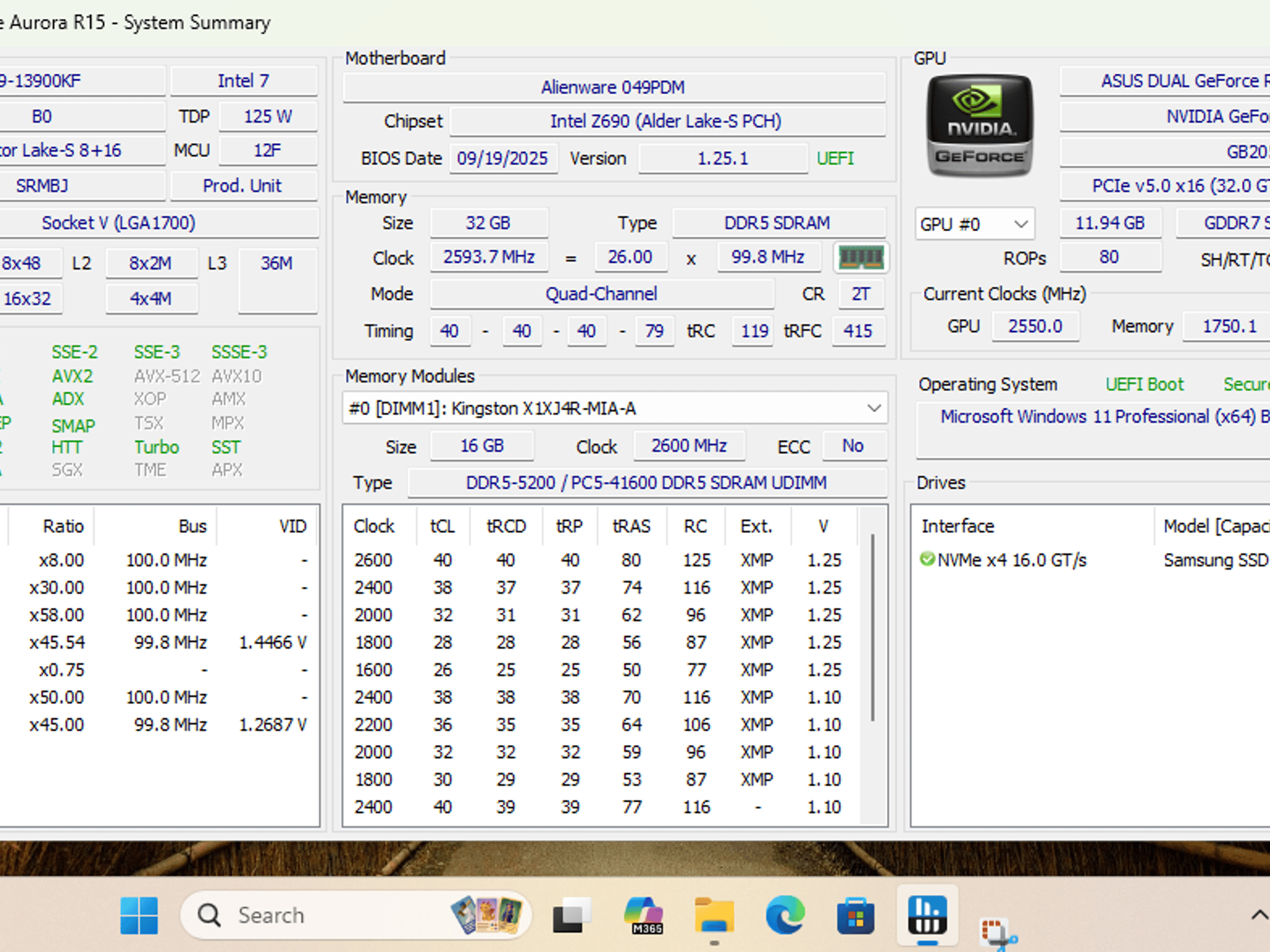Click the 1.2687 V VID value
The width and height of the screenshot is (1270, 952).
tap(273, 725)
